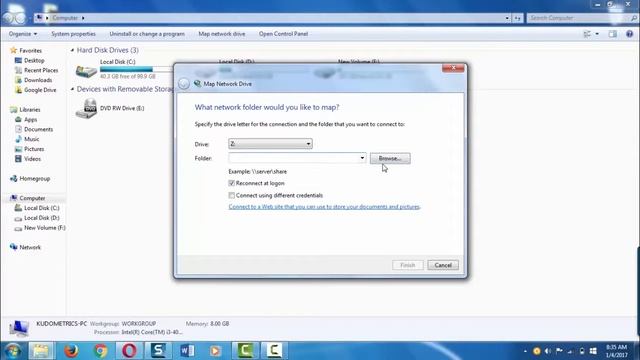Open address bar history dropdown
The width and height of the screenshot is (640, 360).
coord(507,18)
